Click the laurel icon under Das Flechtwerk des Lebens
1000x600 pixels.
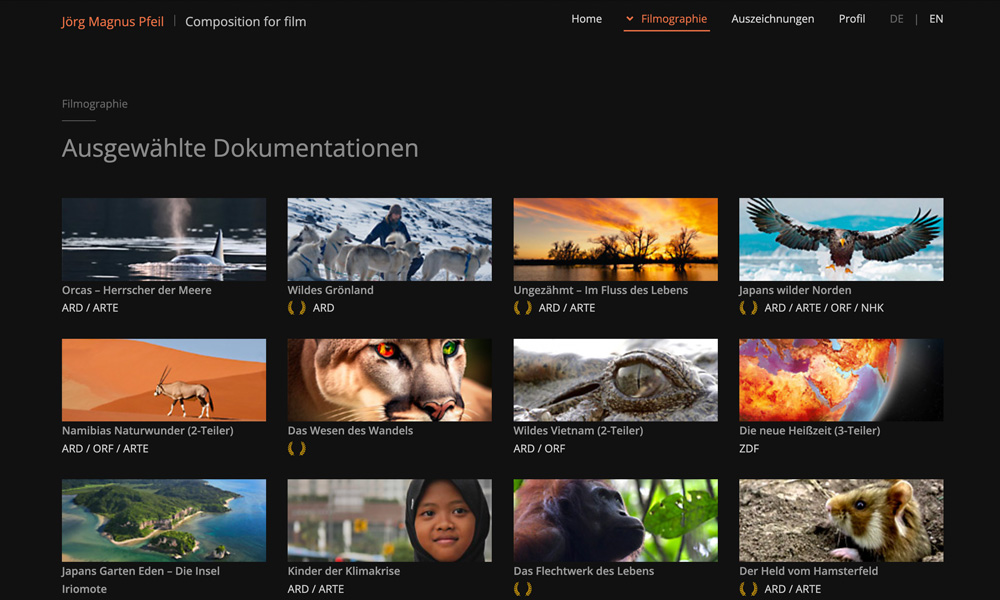click(522, 589)
